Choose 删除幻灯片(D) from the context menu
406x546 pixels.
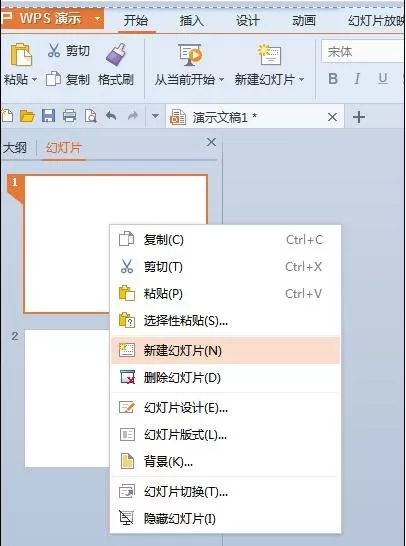tap(225, 377)
